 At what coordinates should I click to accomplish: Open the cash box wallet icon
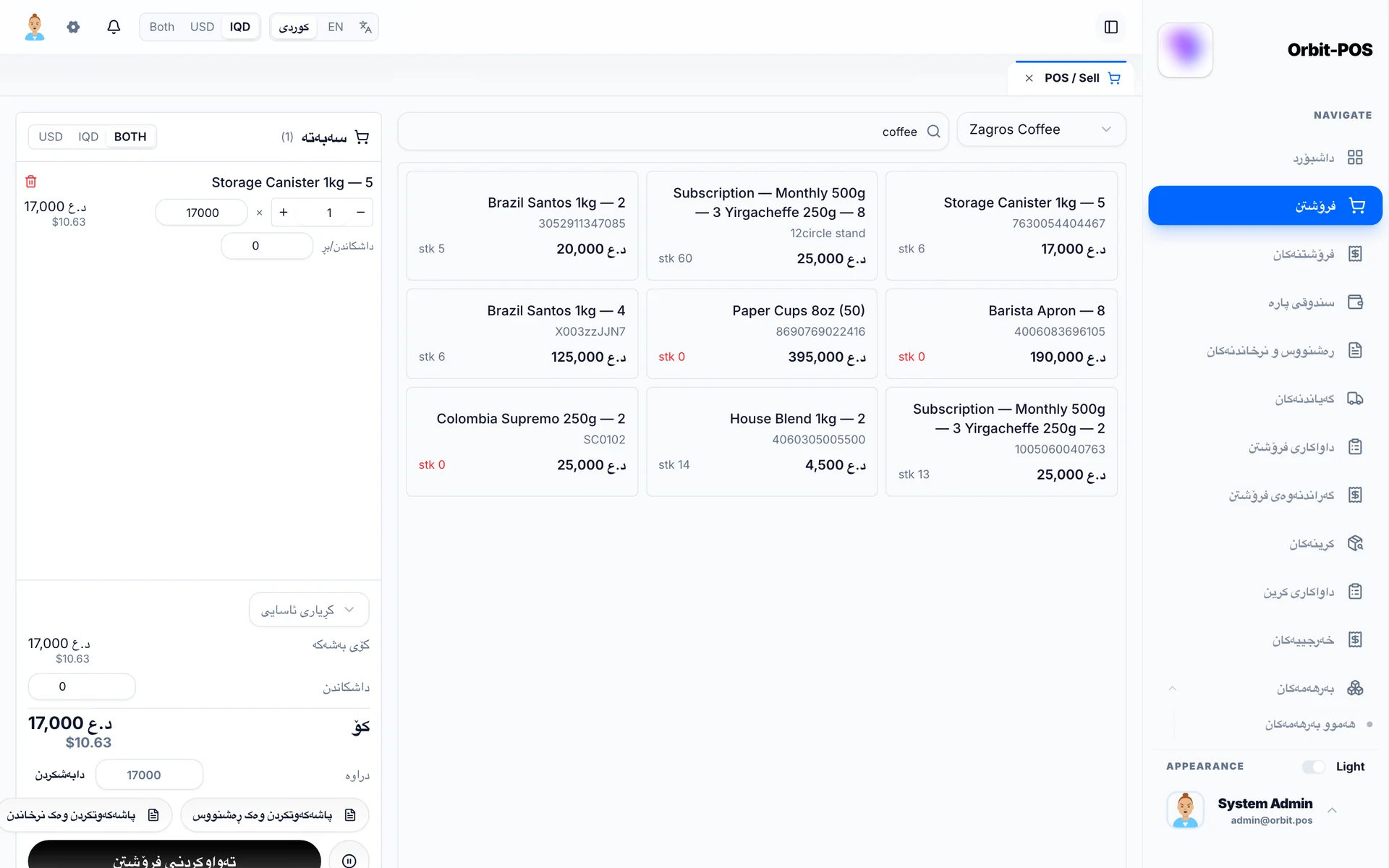[1355, 302]
